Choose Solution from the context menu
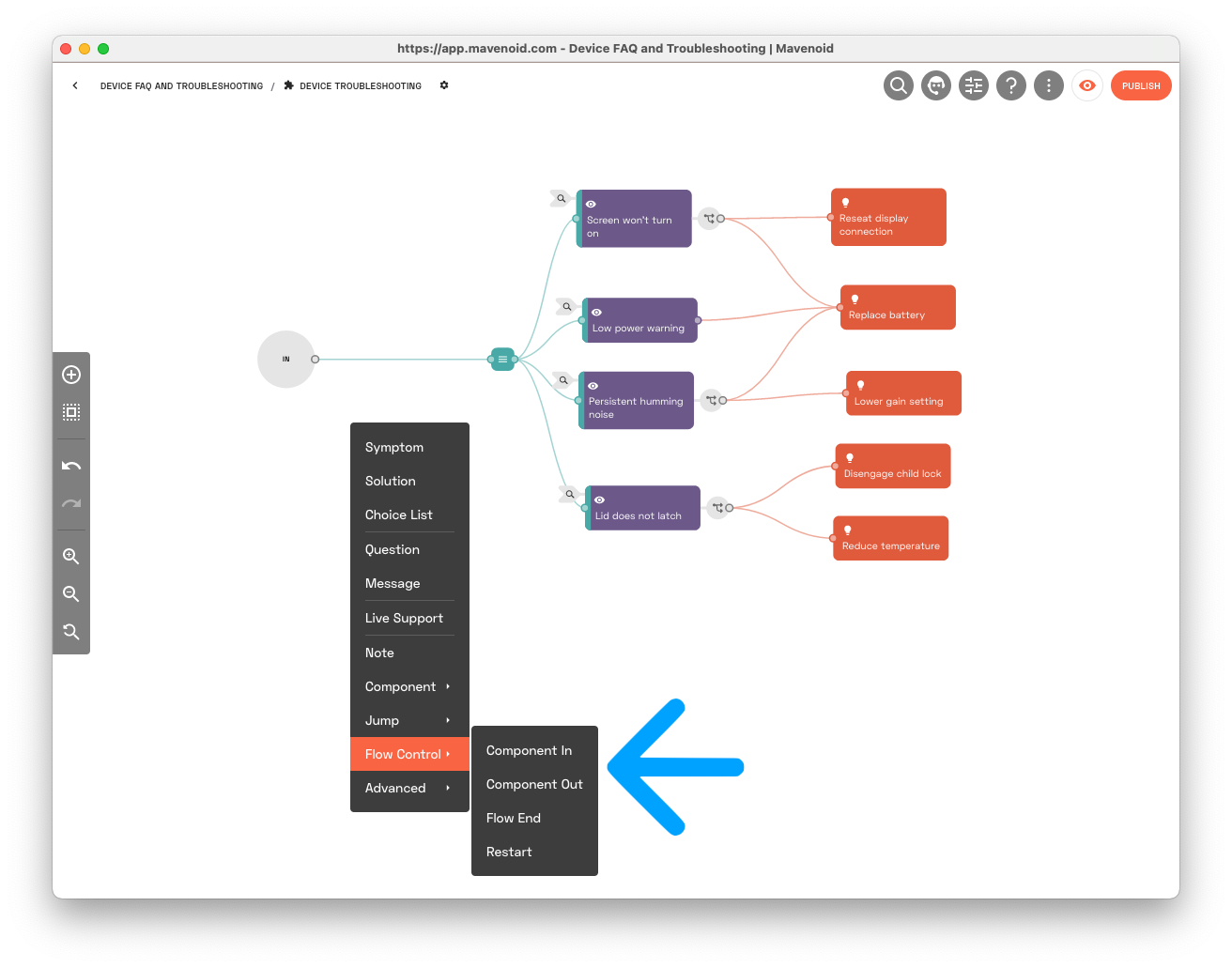 click(409, 481)
